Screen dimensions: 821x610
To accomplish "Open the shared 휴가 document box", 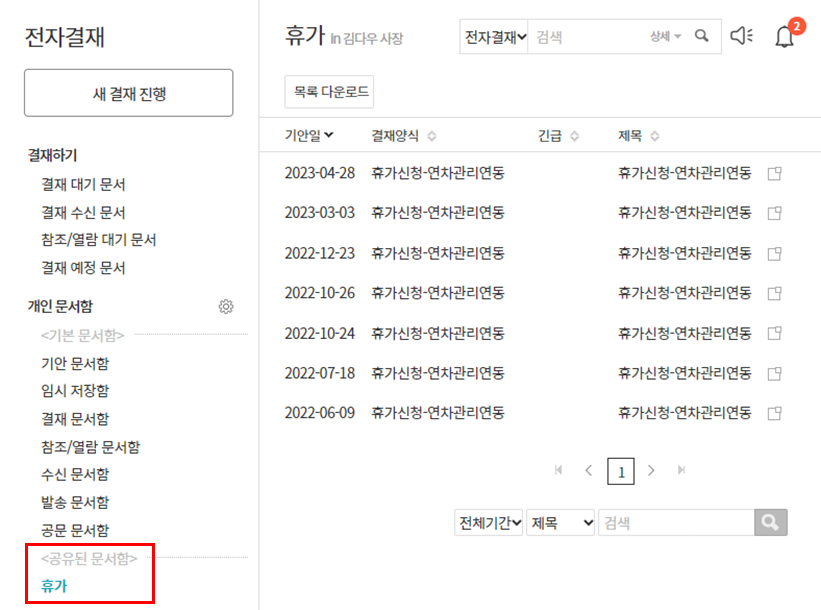I will [54, 586].
